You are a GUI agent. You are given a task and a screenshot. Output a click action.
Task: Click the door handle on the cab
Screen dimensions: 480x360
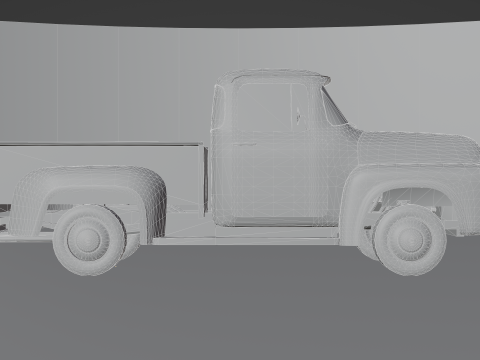coord(245,145)
